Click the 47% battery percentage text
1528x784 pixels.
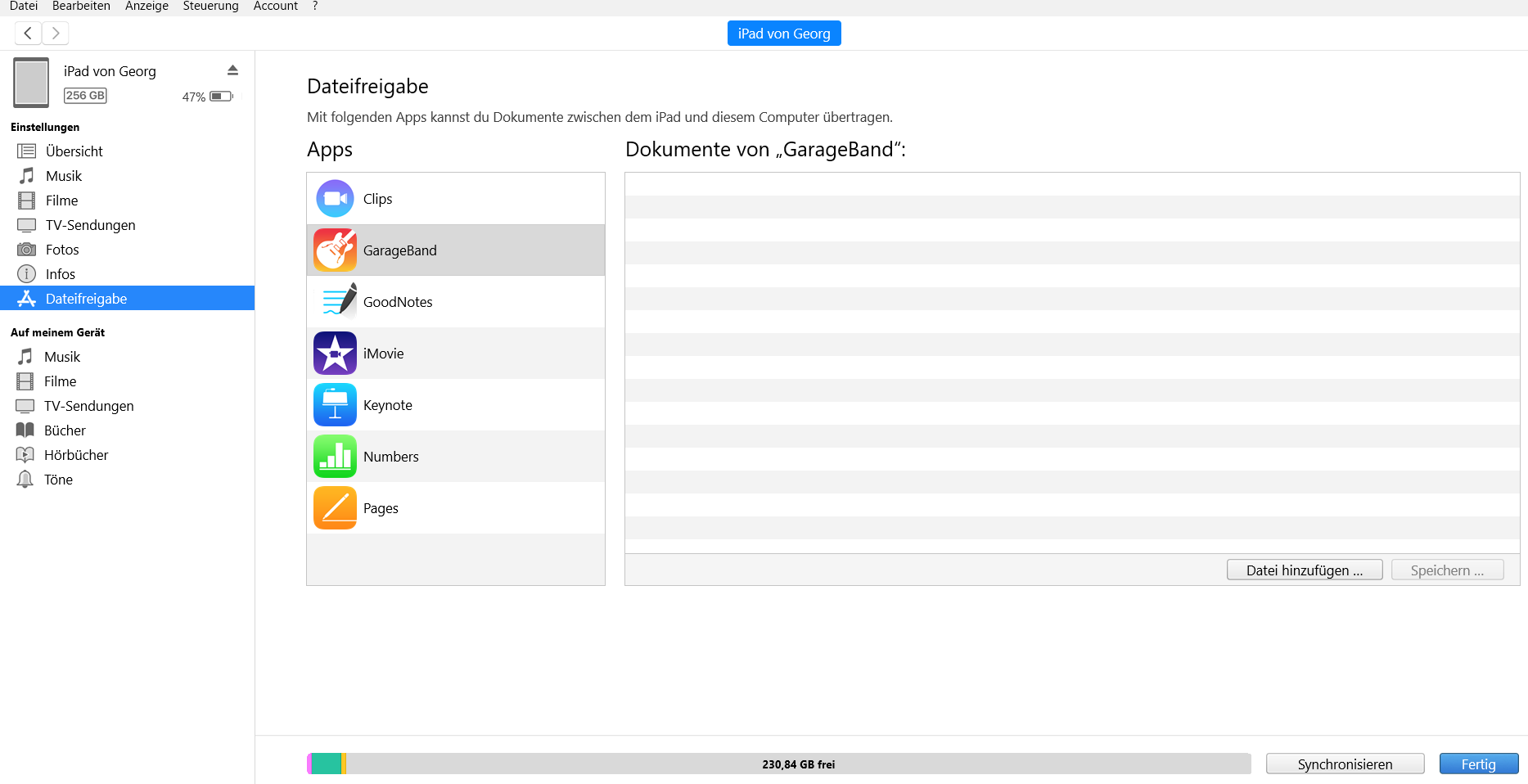(x=194, y=97)
